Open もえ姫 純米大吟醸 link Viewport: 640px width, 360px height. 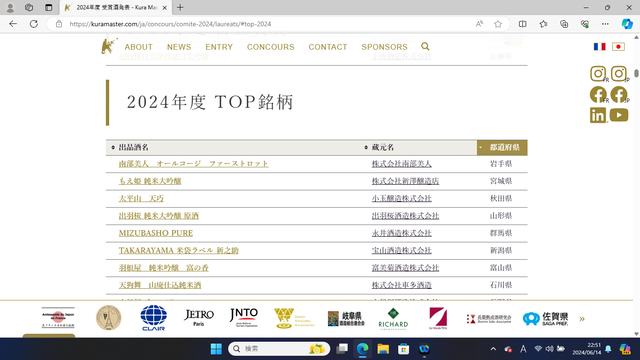pyautogui.click(x=150, y=181)
